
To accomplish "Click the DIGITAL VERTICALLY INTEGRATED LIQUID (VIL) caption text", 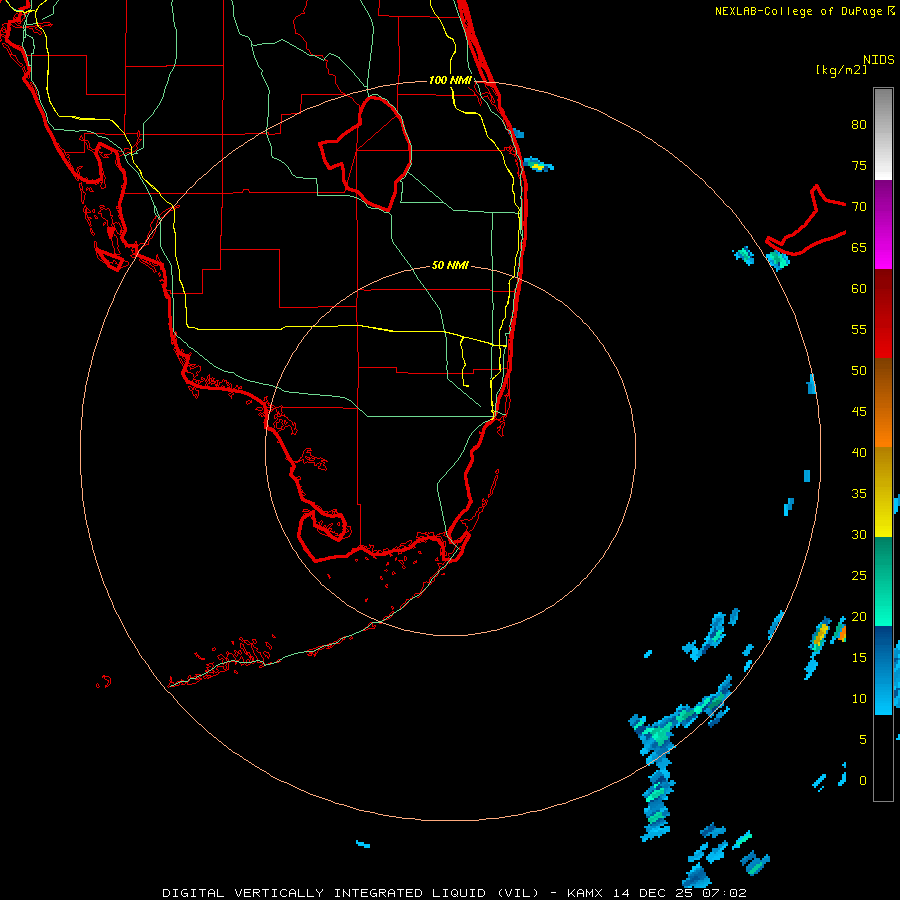I will [x=351, y=893].
